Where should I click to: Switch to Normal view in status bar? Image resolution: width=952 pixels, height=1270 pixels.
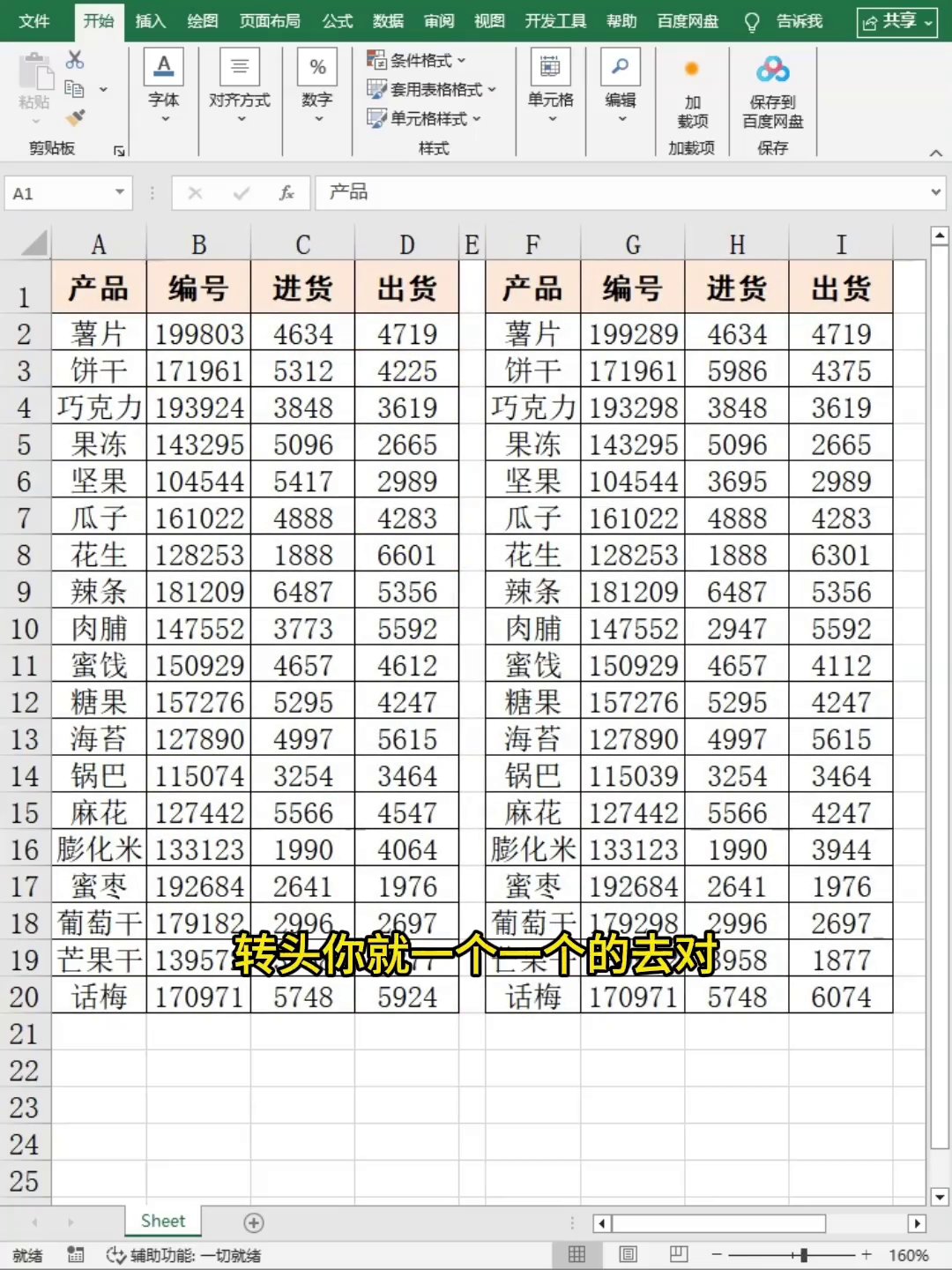coord(577,1254)
